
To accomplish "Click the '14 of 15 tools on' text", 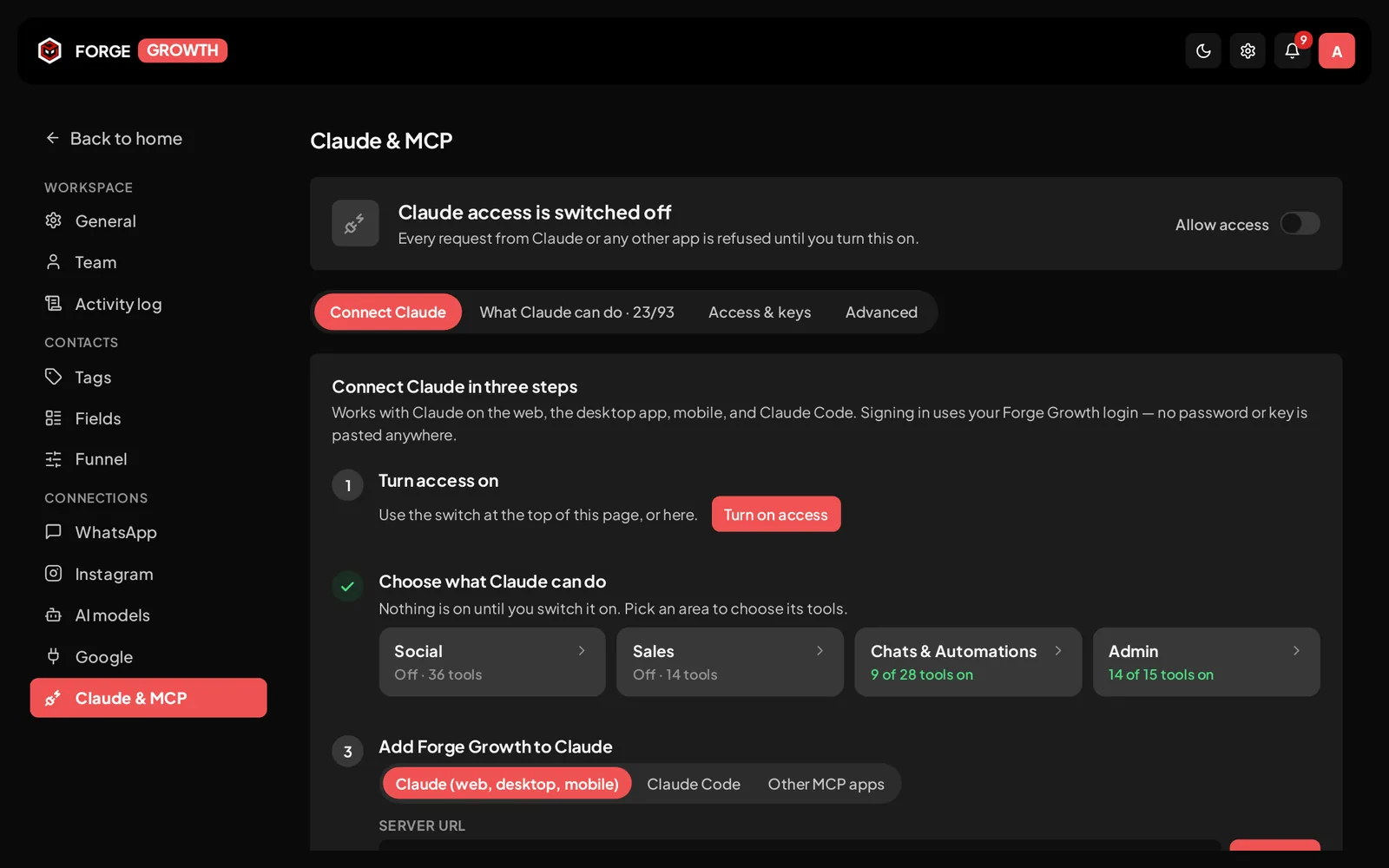I will point(1161,674).
